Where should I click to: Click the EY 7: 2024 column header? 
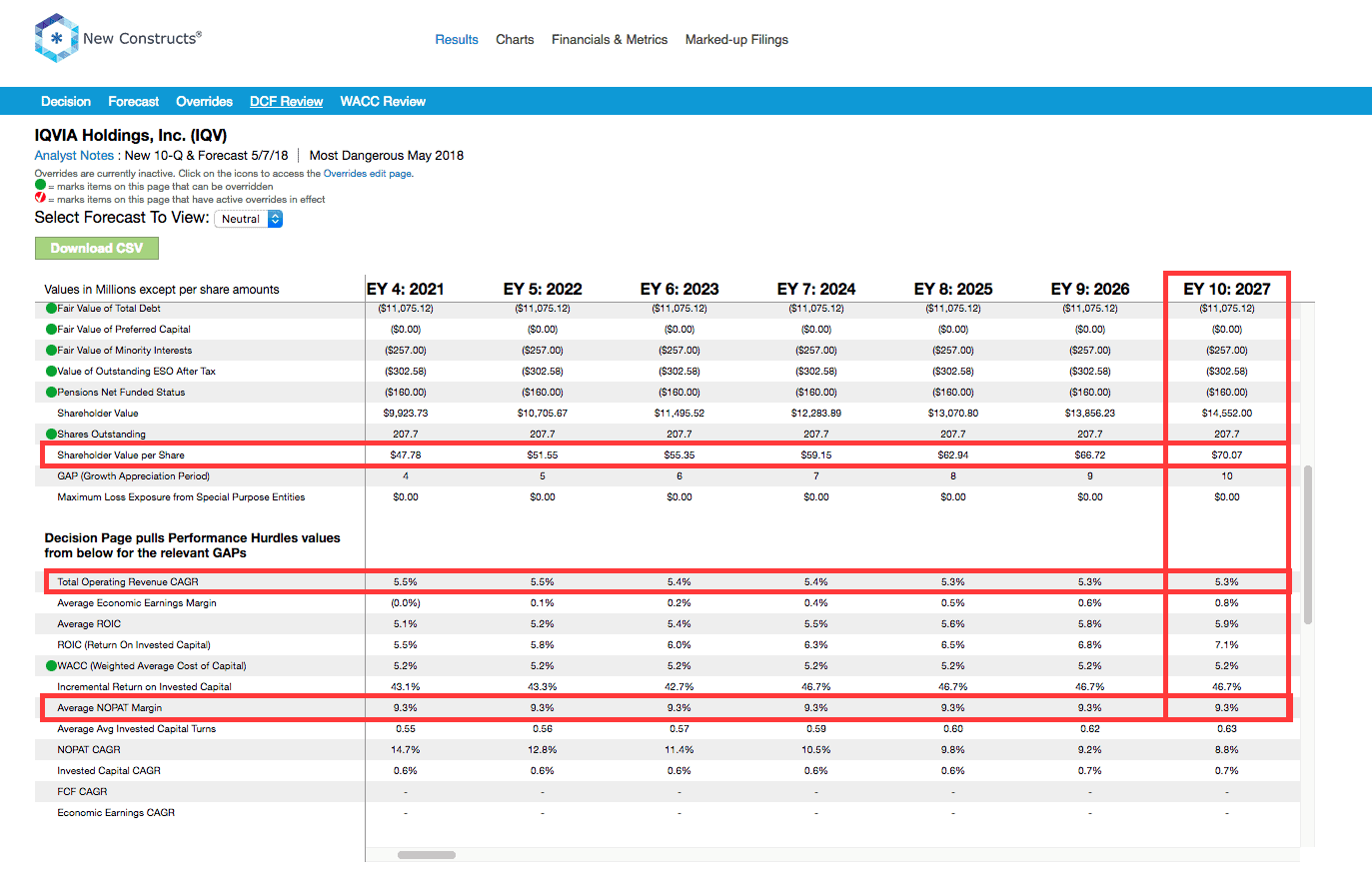pos(816,289)
